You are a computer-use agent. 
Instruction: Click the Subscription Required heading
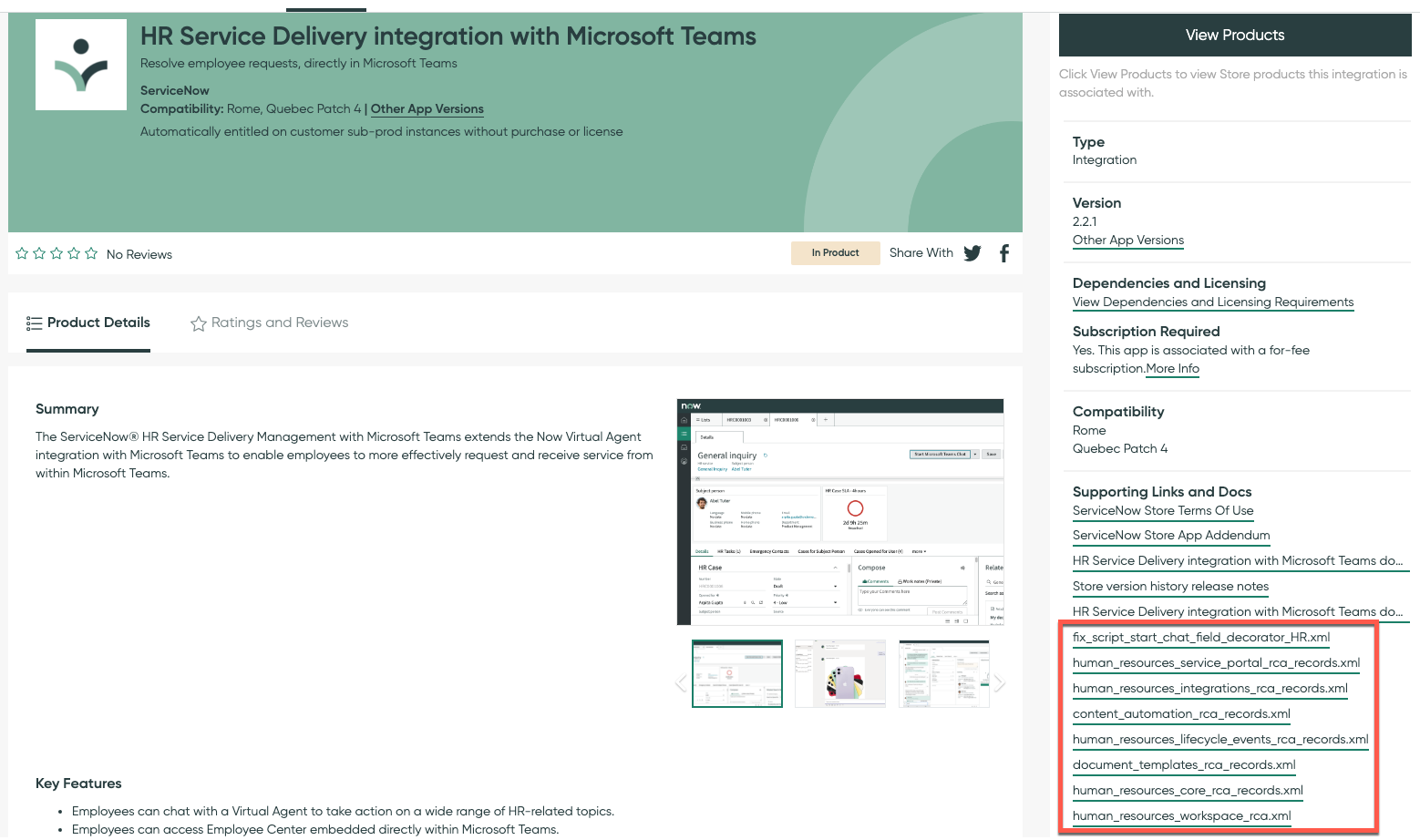coord(1147,332)
